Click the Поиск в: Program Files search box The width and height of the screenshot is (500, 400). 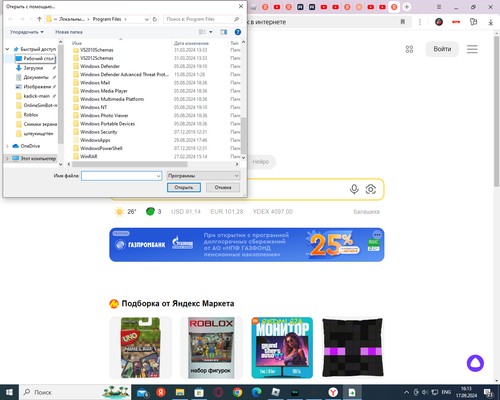[202, 19]
